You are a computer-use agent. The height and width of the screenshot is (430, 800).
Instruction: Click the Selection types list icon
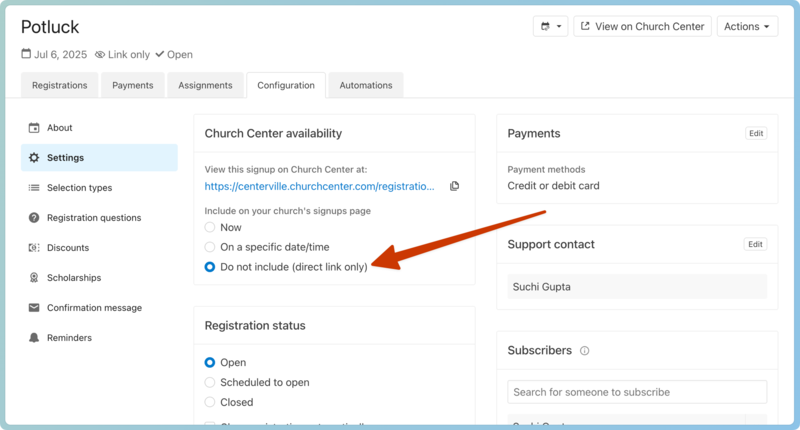[x=34, y=188]
